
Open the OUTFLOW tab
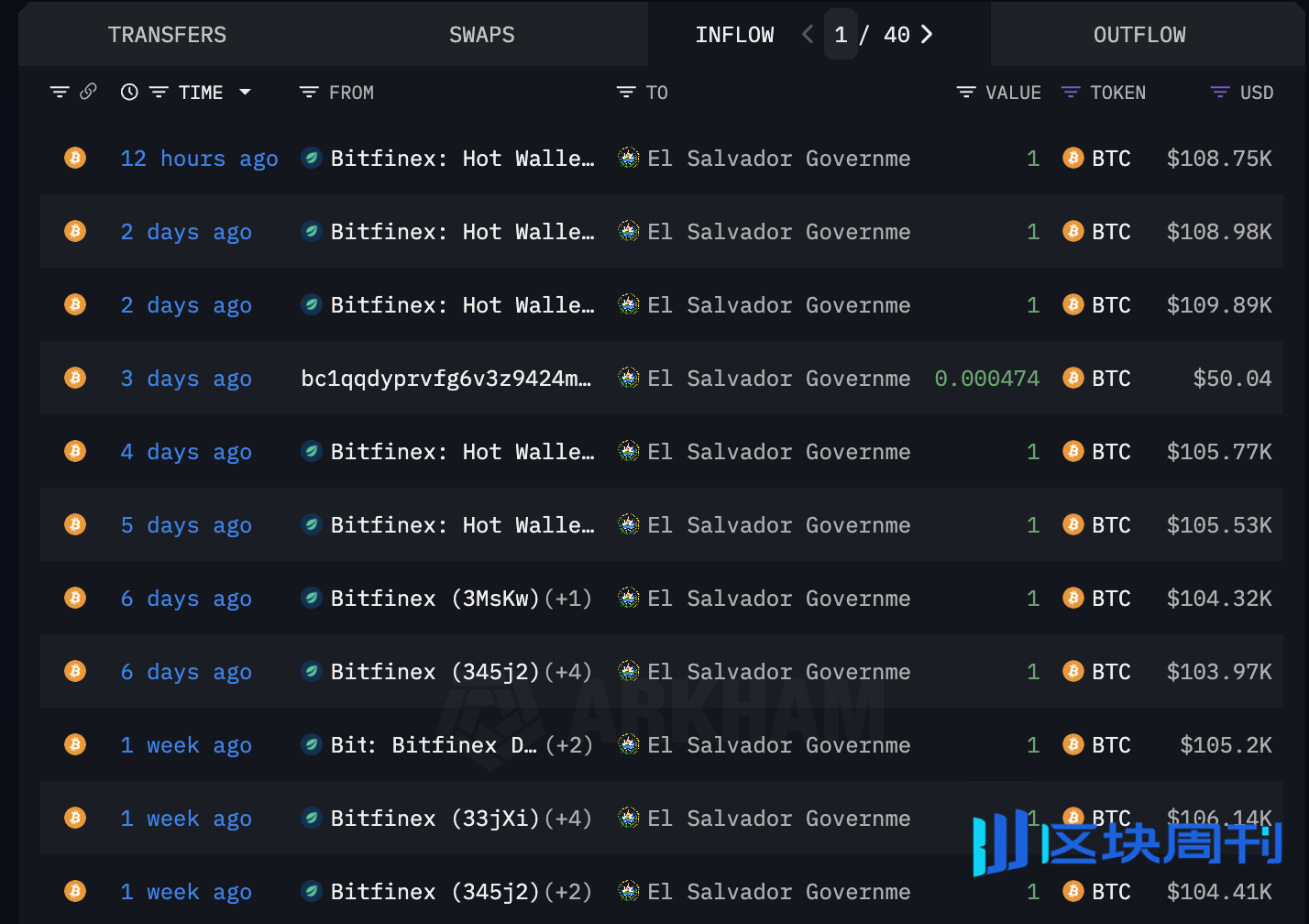[x=1139, y=35]
